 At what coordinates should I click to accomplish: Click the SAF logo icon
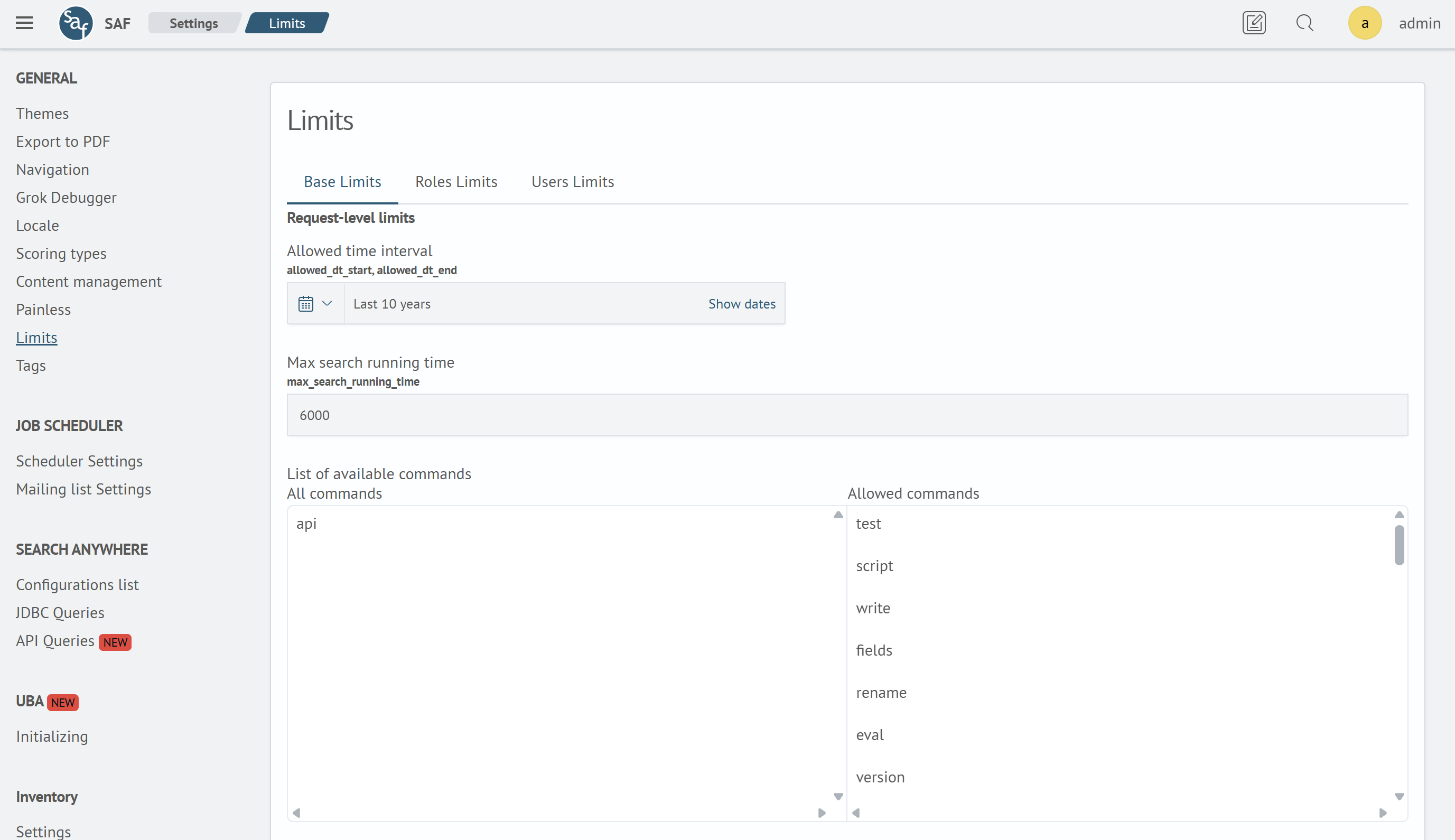pyautogui.click(x=76, y=23)
